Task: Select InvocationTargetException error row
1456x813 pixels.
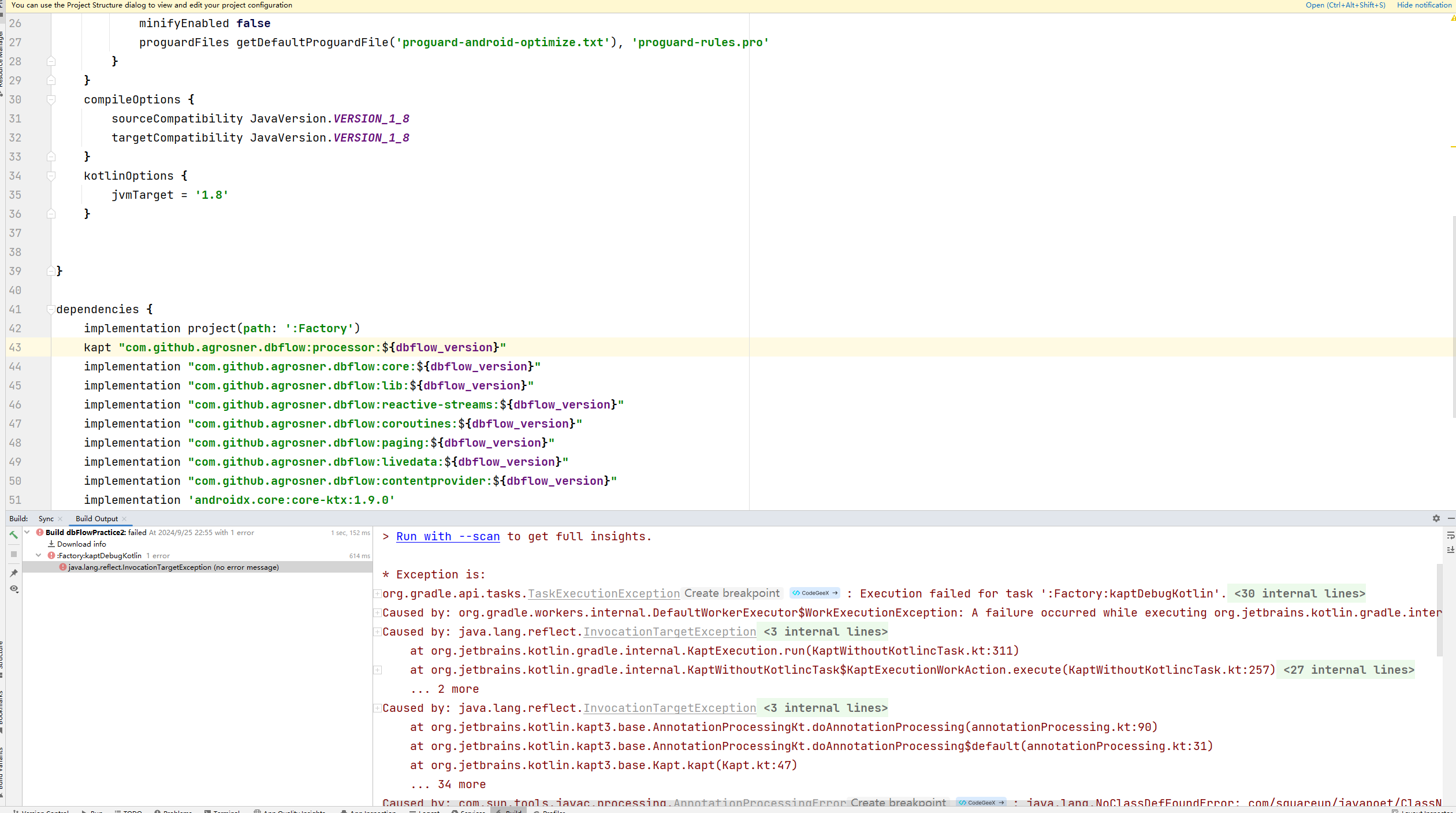Action: [198, 567]
